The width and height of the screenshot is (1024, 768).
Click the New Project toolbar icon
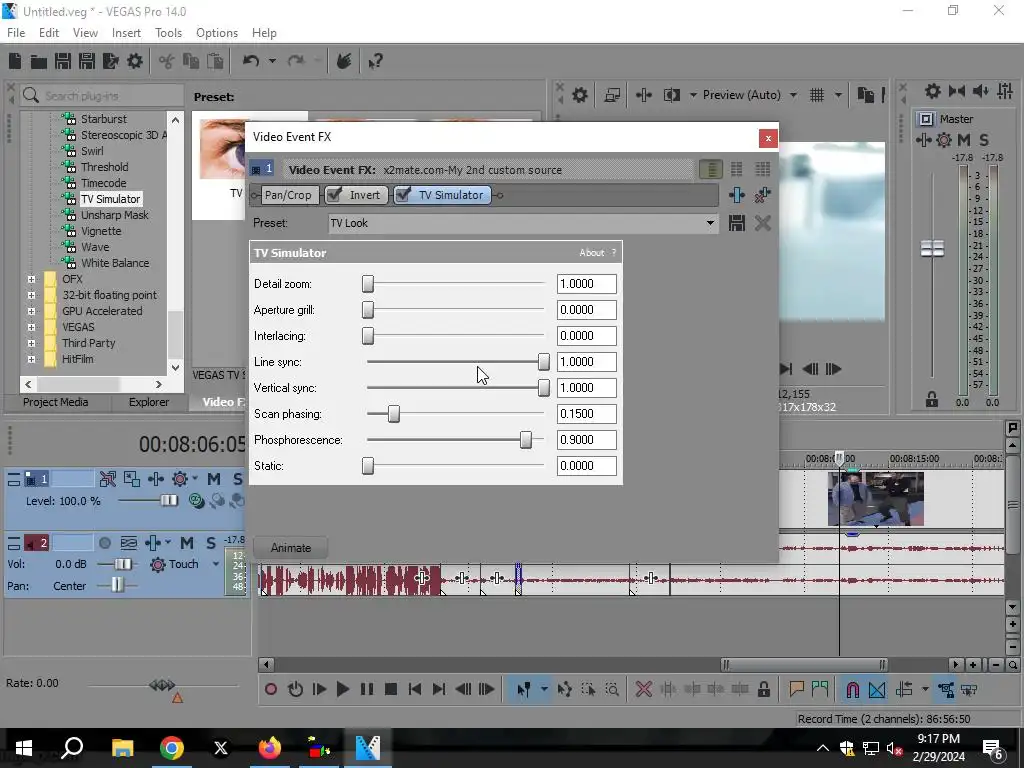pos(15,61)
